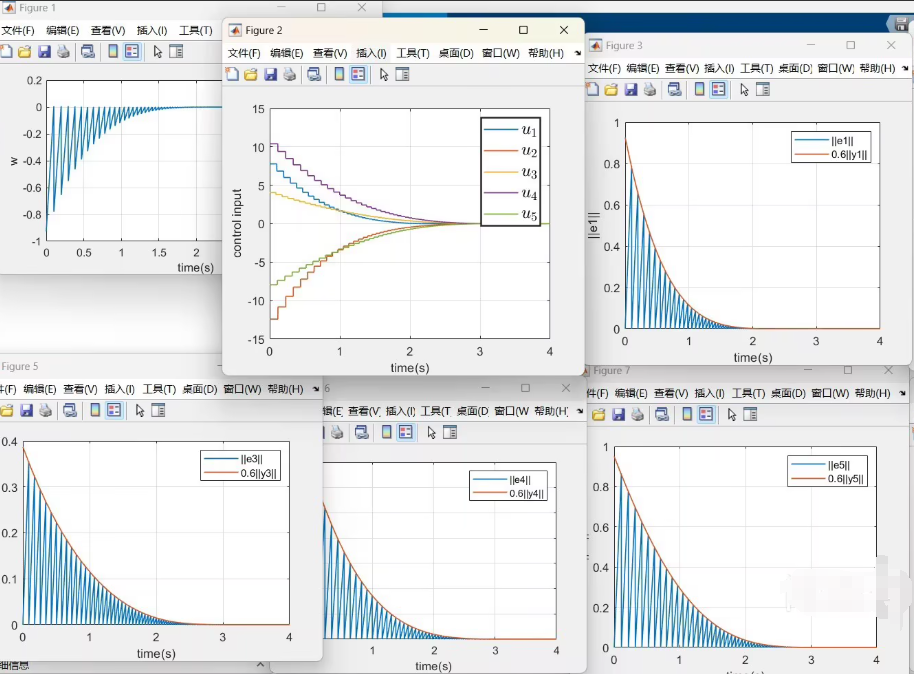Click New Figure icon in Figure 3 toolbar
Image resolution: width=914 pixels, height=674 pixels.
click(593, 89)
